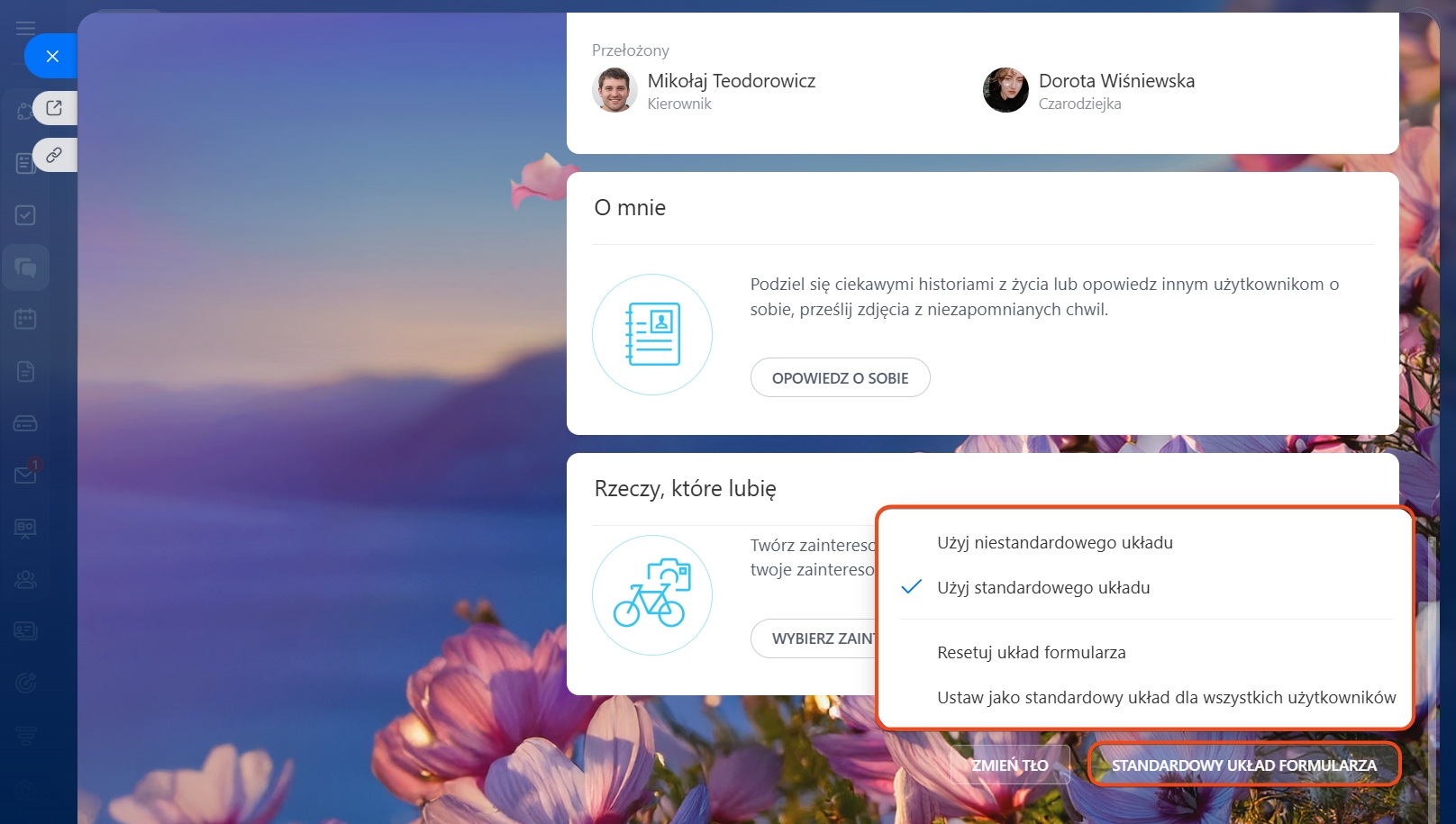This screenshot has height=824, width=1456.
Task: Toggle the hamburger menu at top left
Action: tap(25, 29)
